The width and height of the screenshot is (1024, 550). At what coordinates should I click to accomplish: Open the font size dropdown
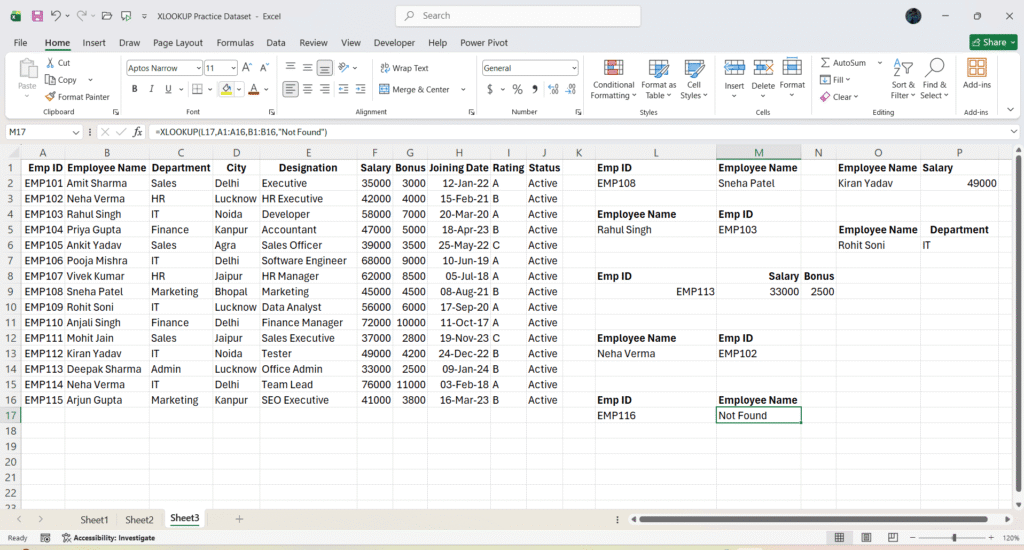pos(233,68)
